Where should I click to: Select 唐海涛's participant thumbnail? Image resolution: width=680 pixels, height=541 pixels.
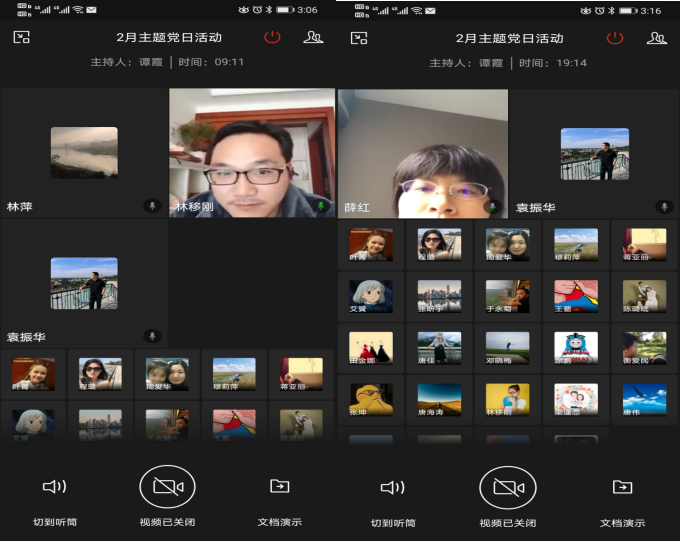point(439,399)
